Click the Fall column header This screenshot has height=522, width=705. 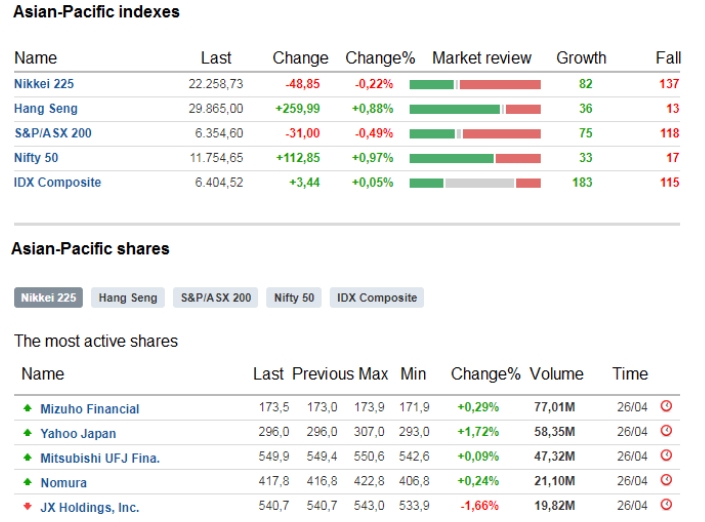(668, 58)
